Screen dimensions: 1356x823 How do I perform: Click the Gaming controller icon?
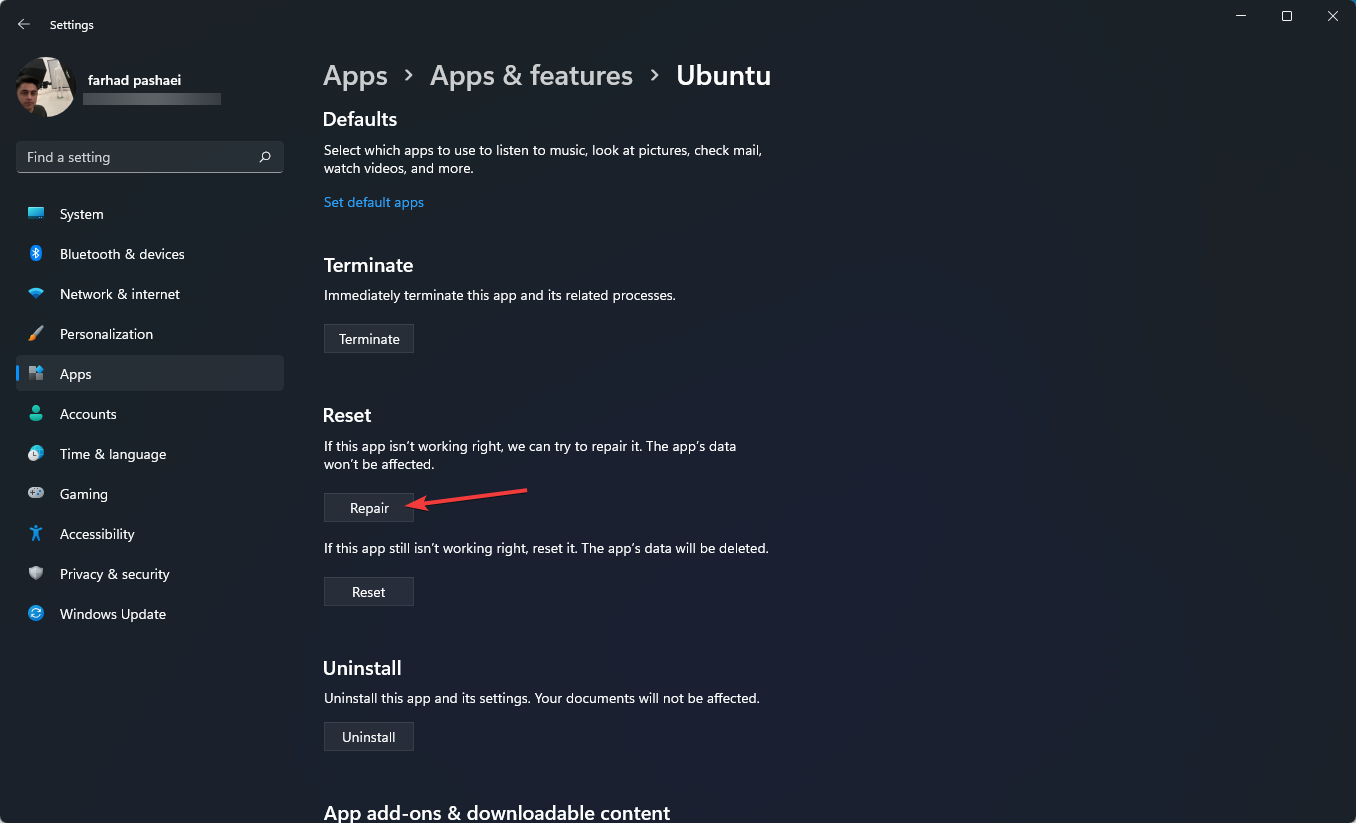click(35, 493)
